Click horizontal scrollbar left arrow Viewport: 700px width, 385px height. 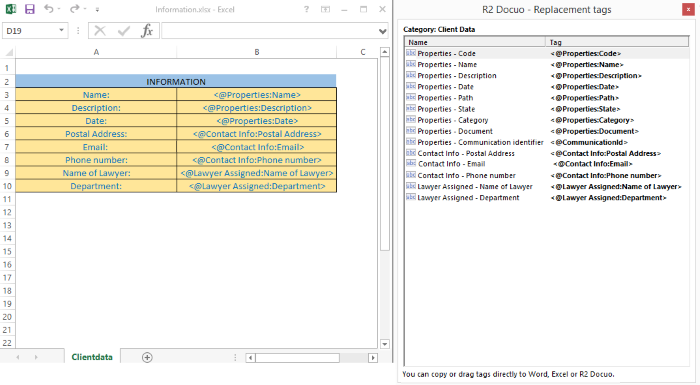coord(250,358)
